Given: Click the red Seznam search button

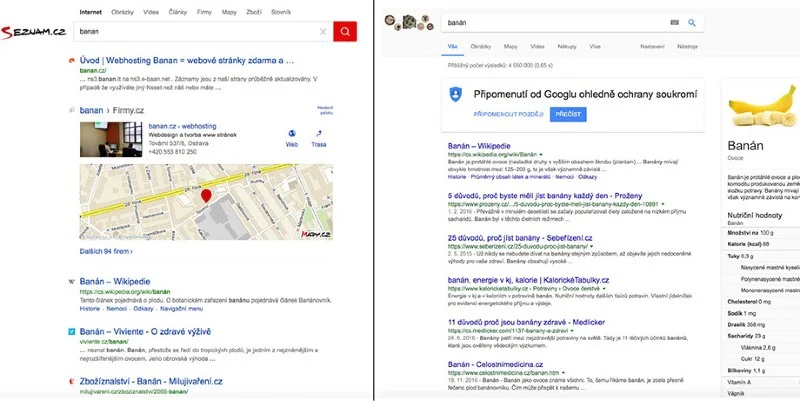Looking at the screenshot, I should coord(345,31).
